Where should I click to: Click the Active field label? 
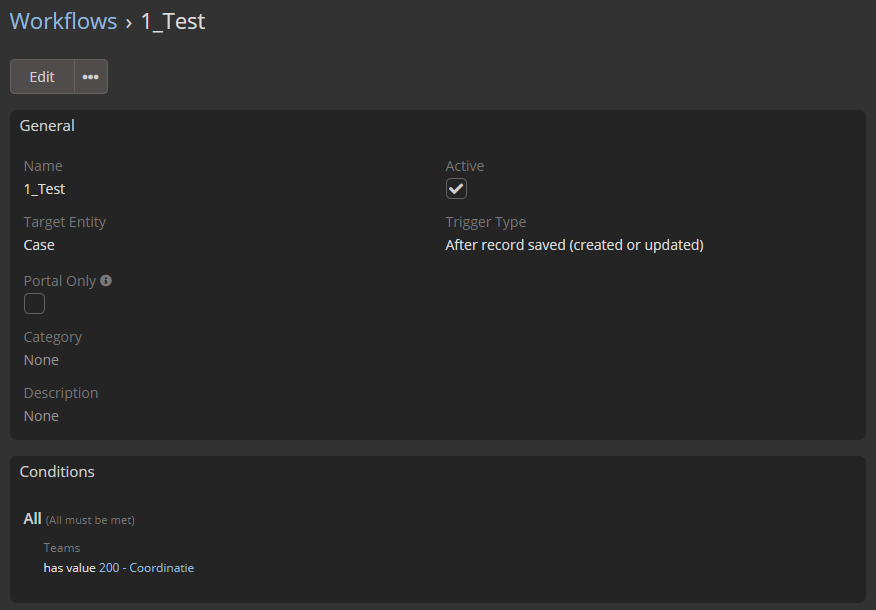click(x=465, y=166)
